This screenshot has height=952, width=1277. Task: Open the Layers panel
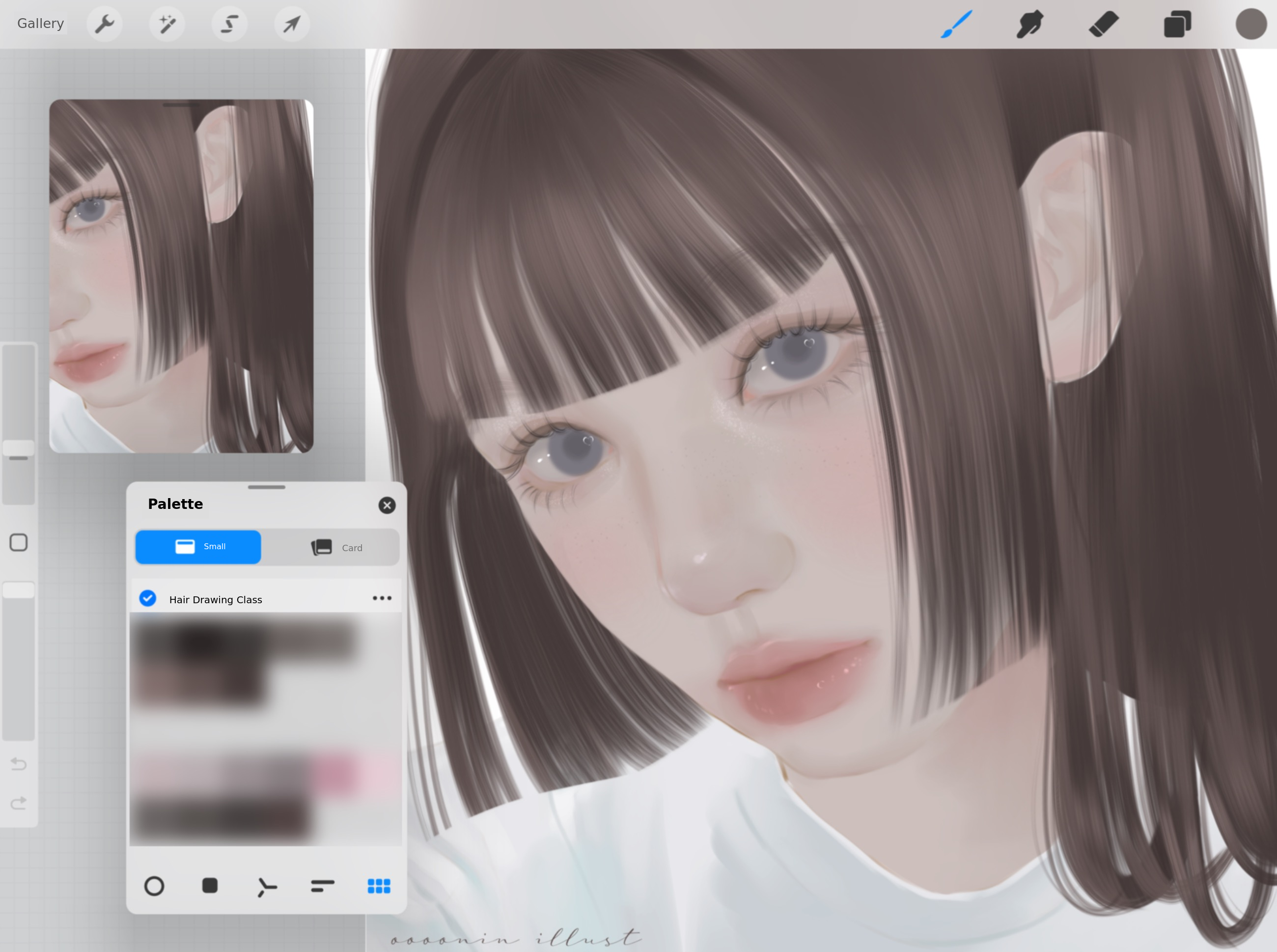coord(1177,24)
